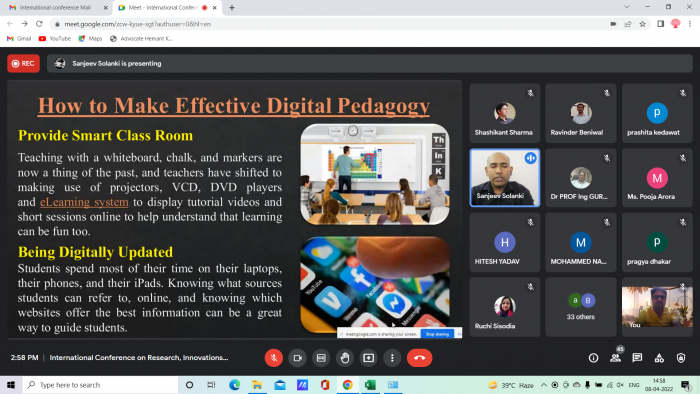700x394 pixels.
Task: Open the present now screen-share icon
Action: point(368,358)
